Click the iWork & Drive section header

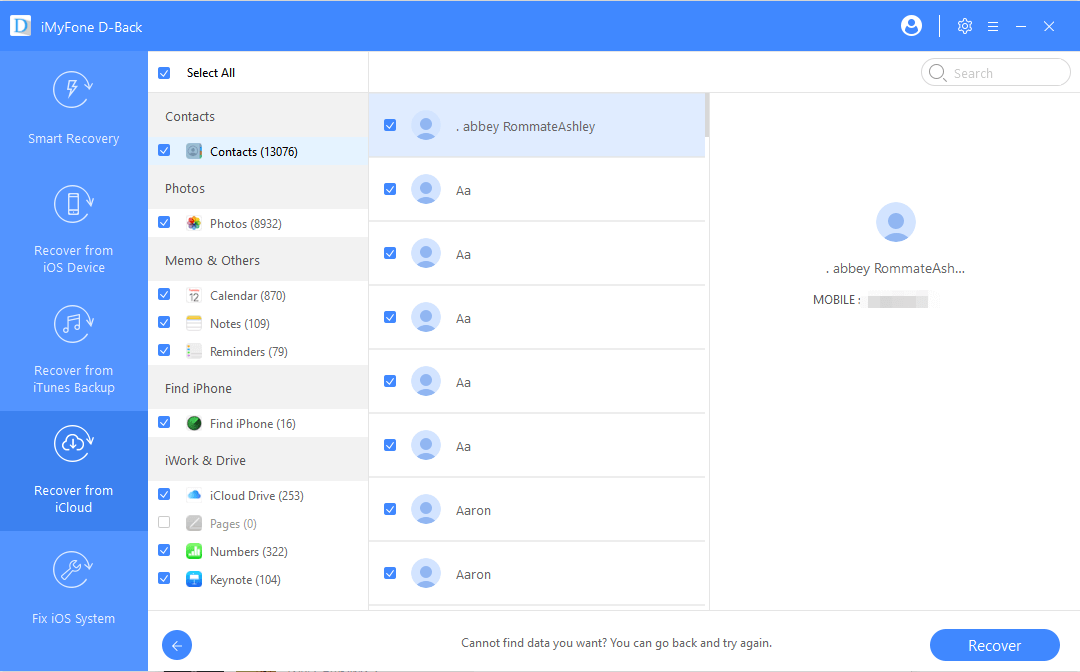pyautogui.click(x=205, y=460)
